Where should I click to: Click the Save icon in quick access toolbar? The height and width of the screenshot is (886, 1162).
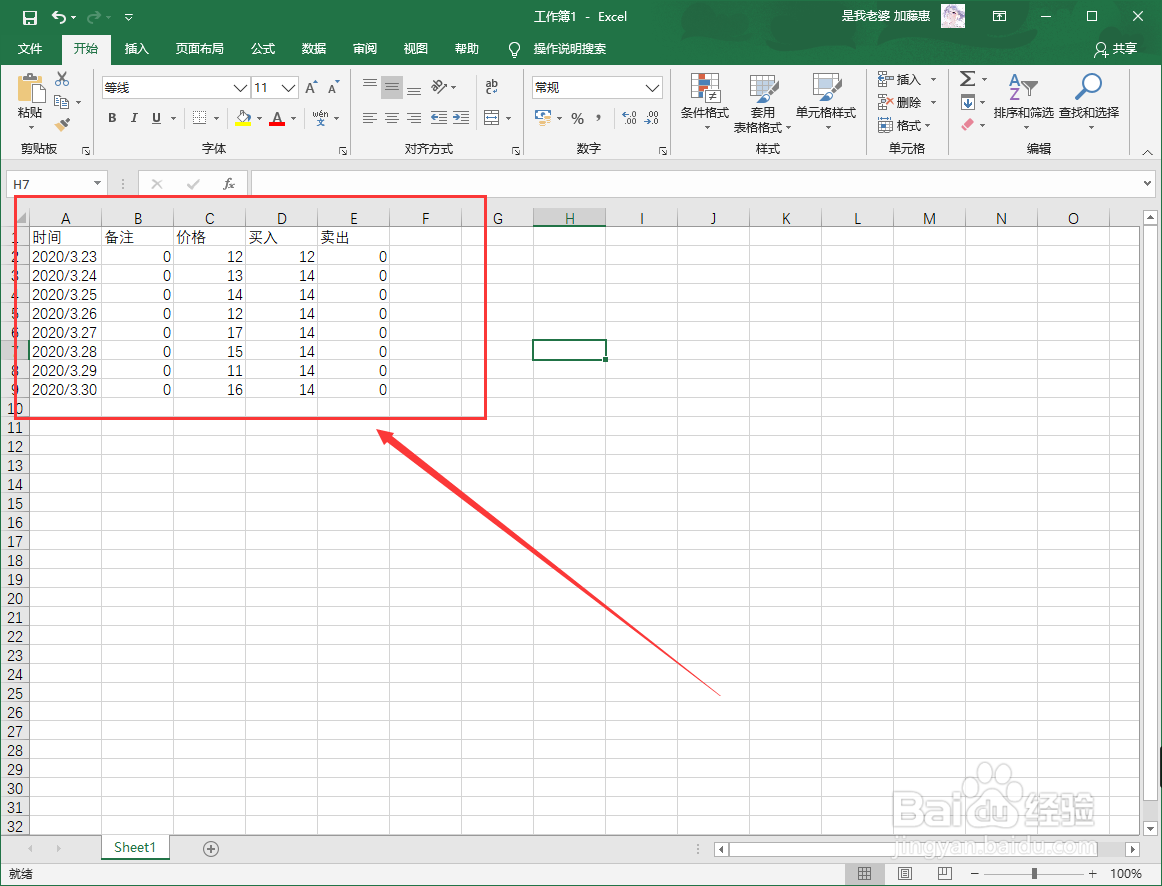[x=29, y=17]
